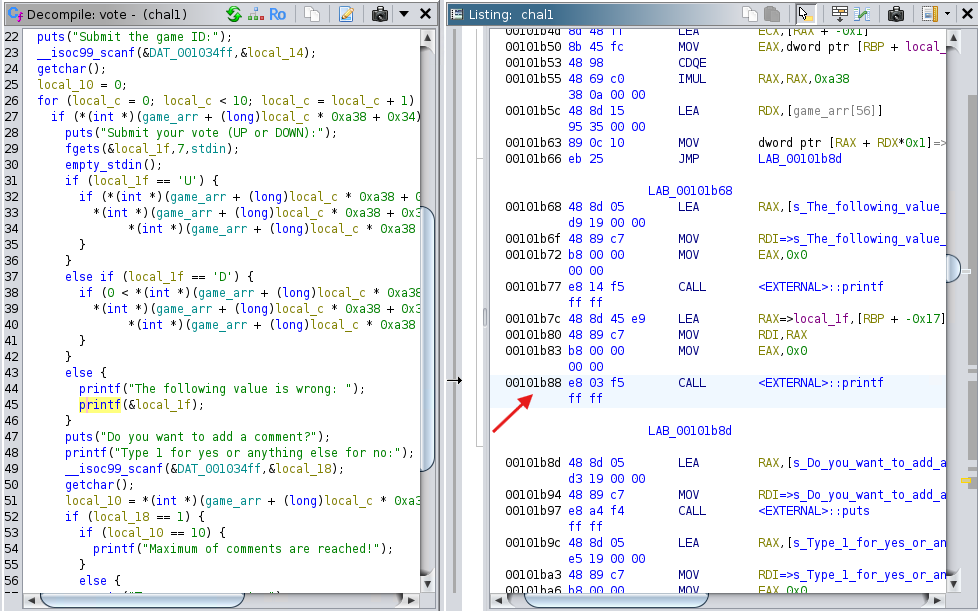978x611 pixels.
Task: Click label LAB_00101b8d header in Listing
Action: [x=690, y=431]
